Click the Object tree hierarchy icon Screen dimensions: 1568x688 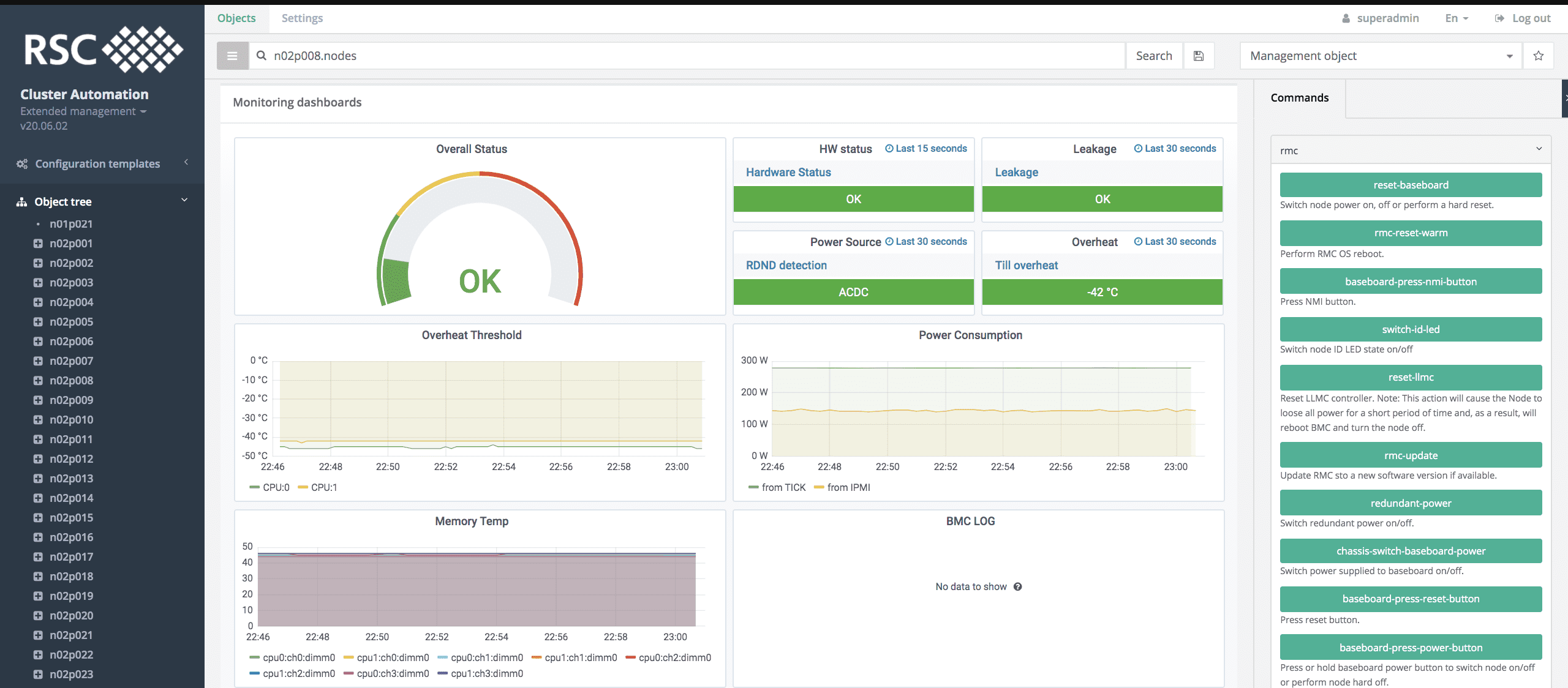tap(22, 202)
